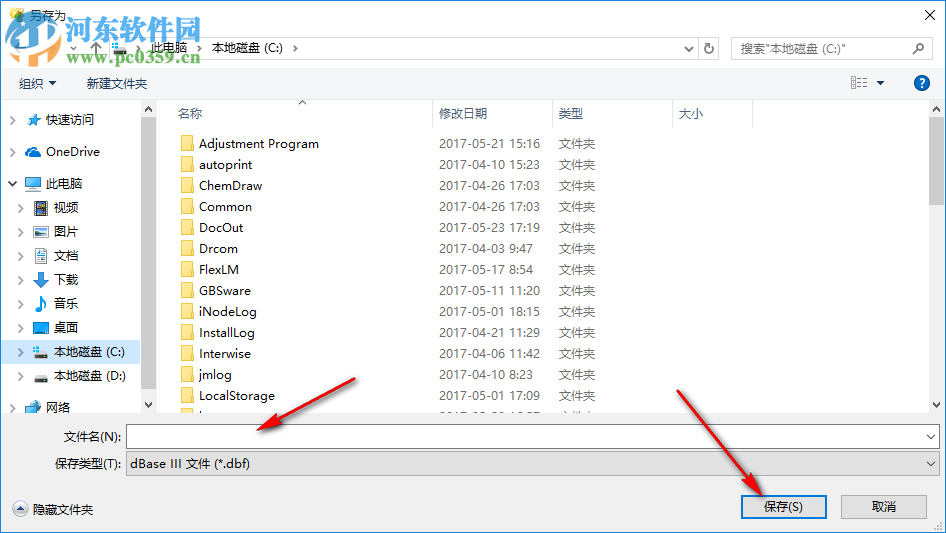Collapse the This PC tree node
Screen dimensions: 946x533
pyautogui.click(x=12, y=184)
